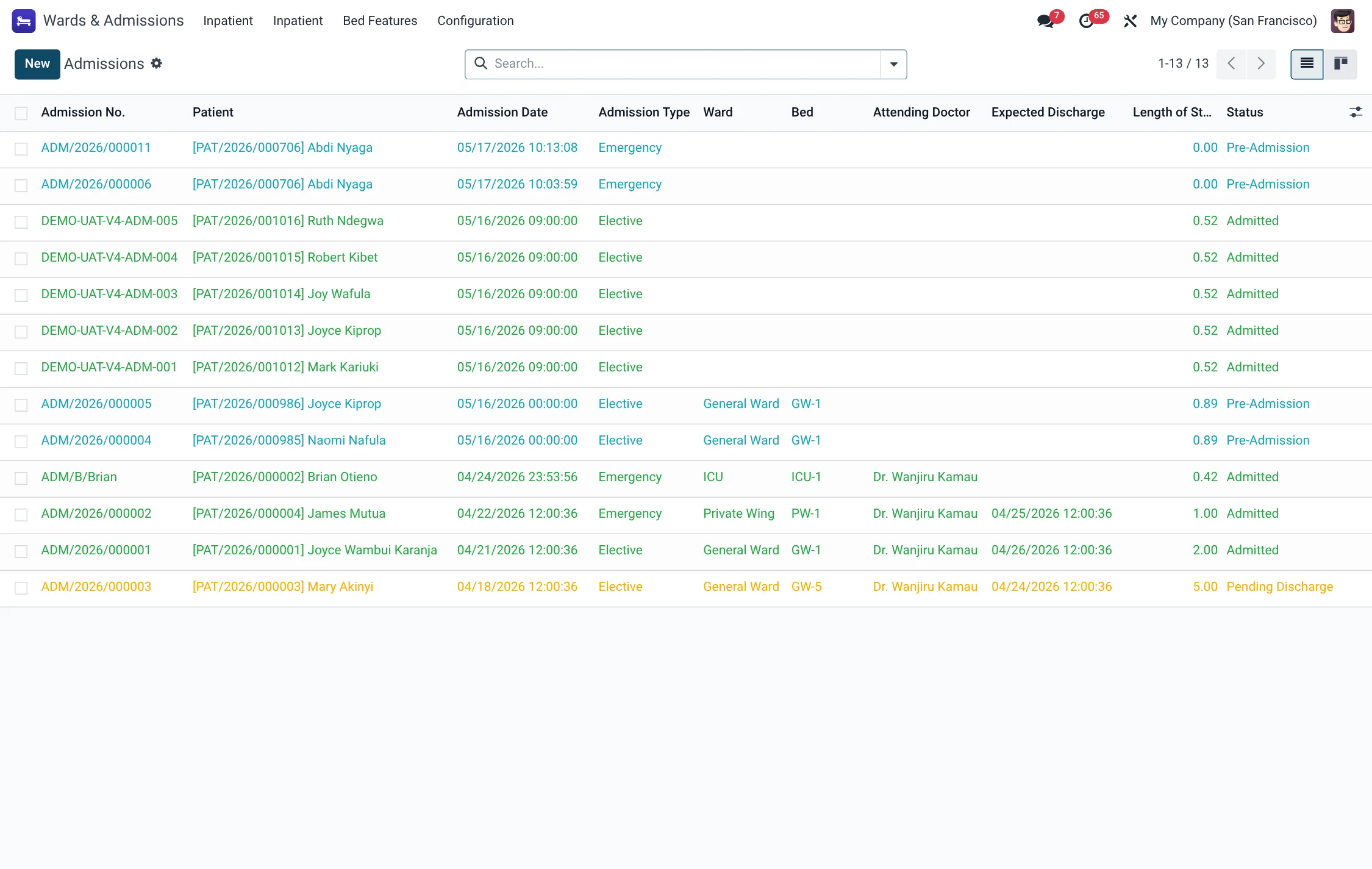Open the company switcher My Company (San Francisco)
Screen dimensions: 1372x869
click(x=1233, y=21)
